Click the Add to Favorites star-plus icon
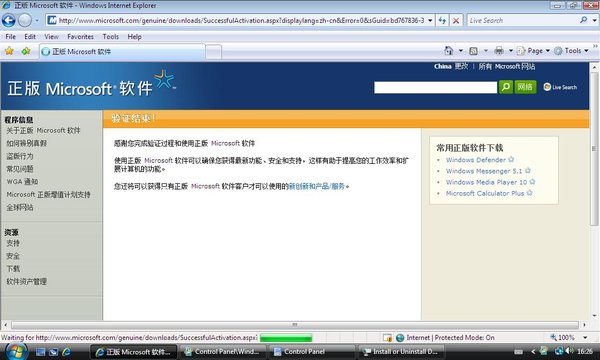Screen dimensions: 600x360 (26, 51)
